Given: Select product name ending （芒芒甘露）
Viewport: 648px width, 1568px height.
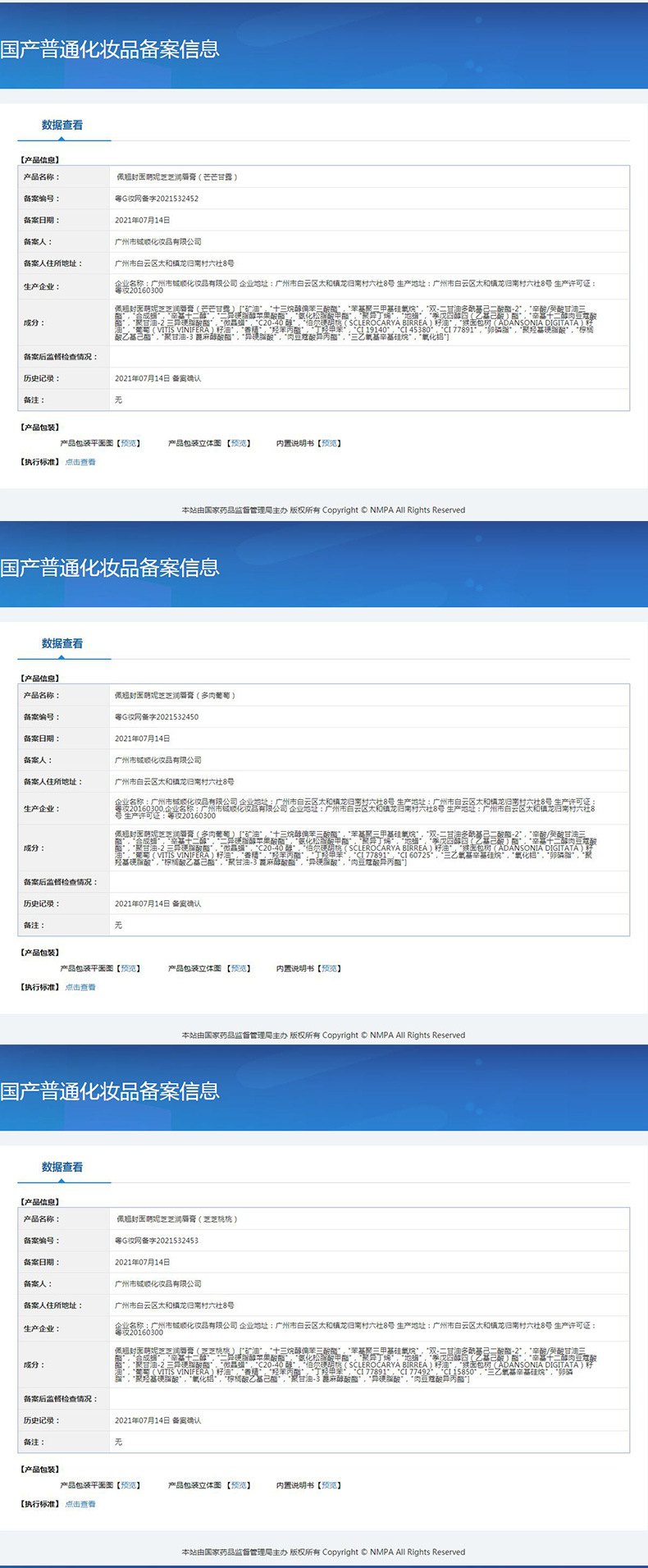Looking at the screenshot, I should (x=176, y=177).
